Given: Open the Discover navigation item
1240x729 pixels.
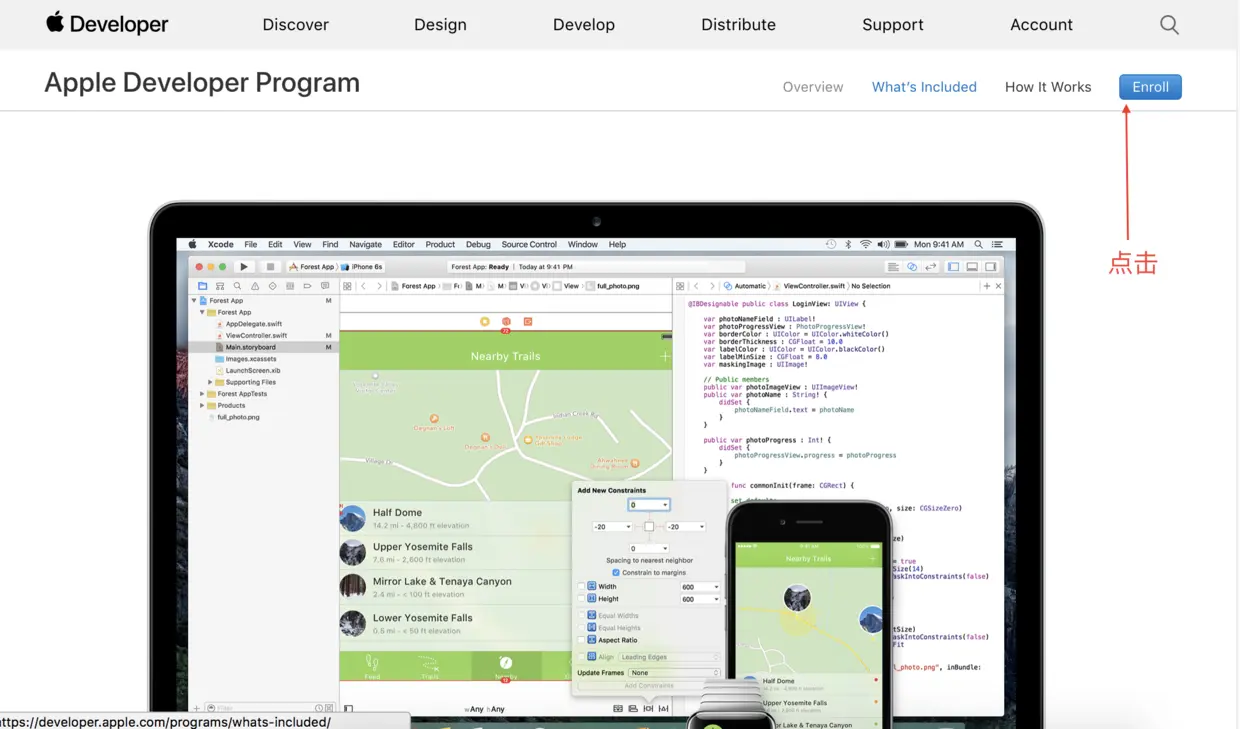Looking at the screenshot, I should (295, 24).
